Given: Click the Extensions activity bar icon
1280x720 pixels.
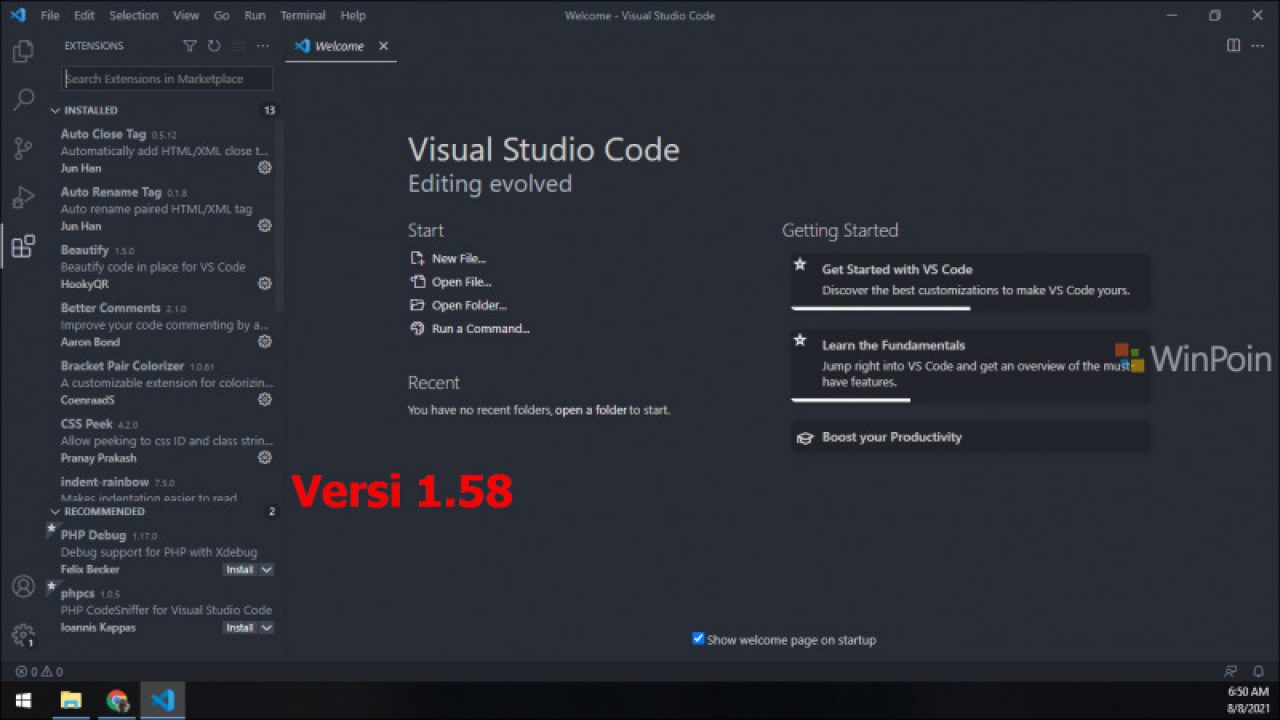Looking at the screenshot, I should click(23, 246).
